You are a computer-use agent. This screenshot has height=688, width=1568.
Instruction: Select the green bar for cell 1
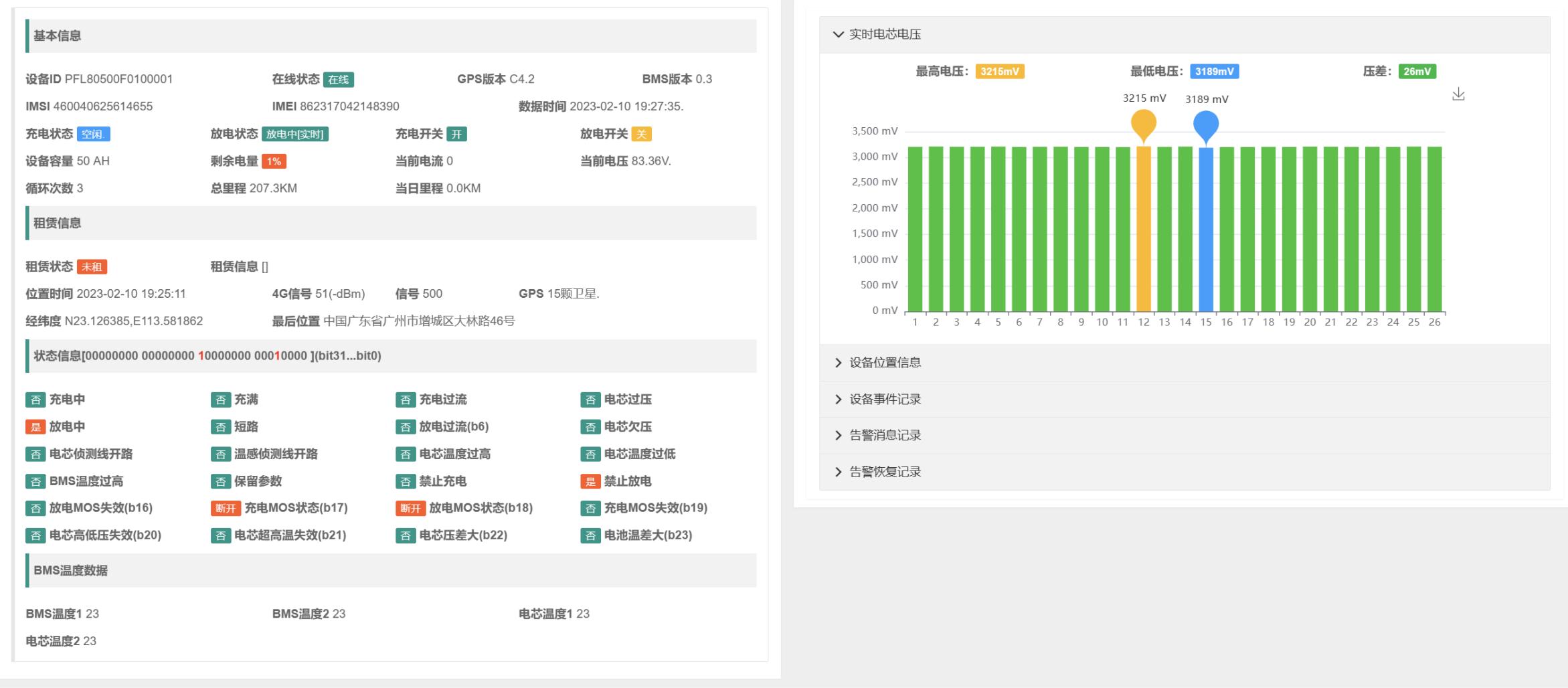915,229
